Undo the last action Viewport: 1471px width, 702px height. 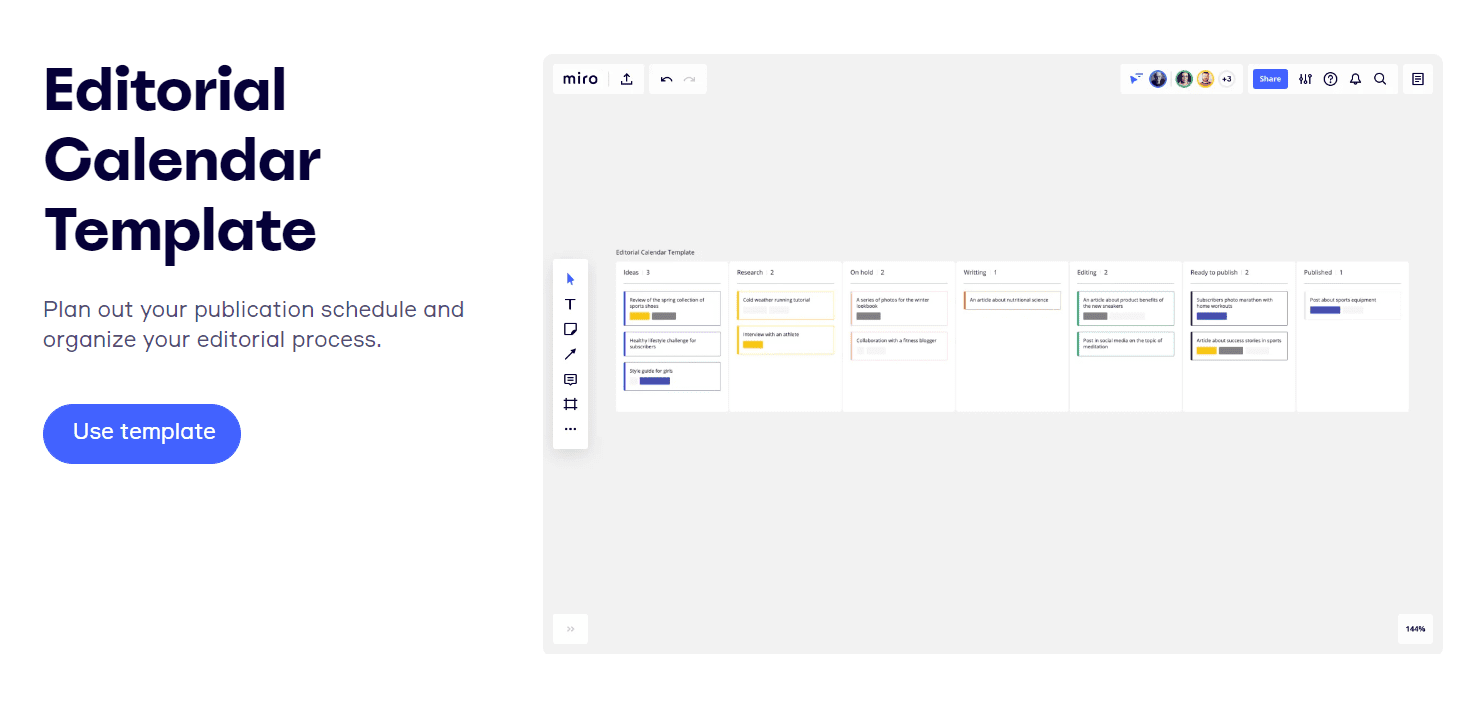pos(666,79)
